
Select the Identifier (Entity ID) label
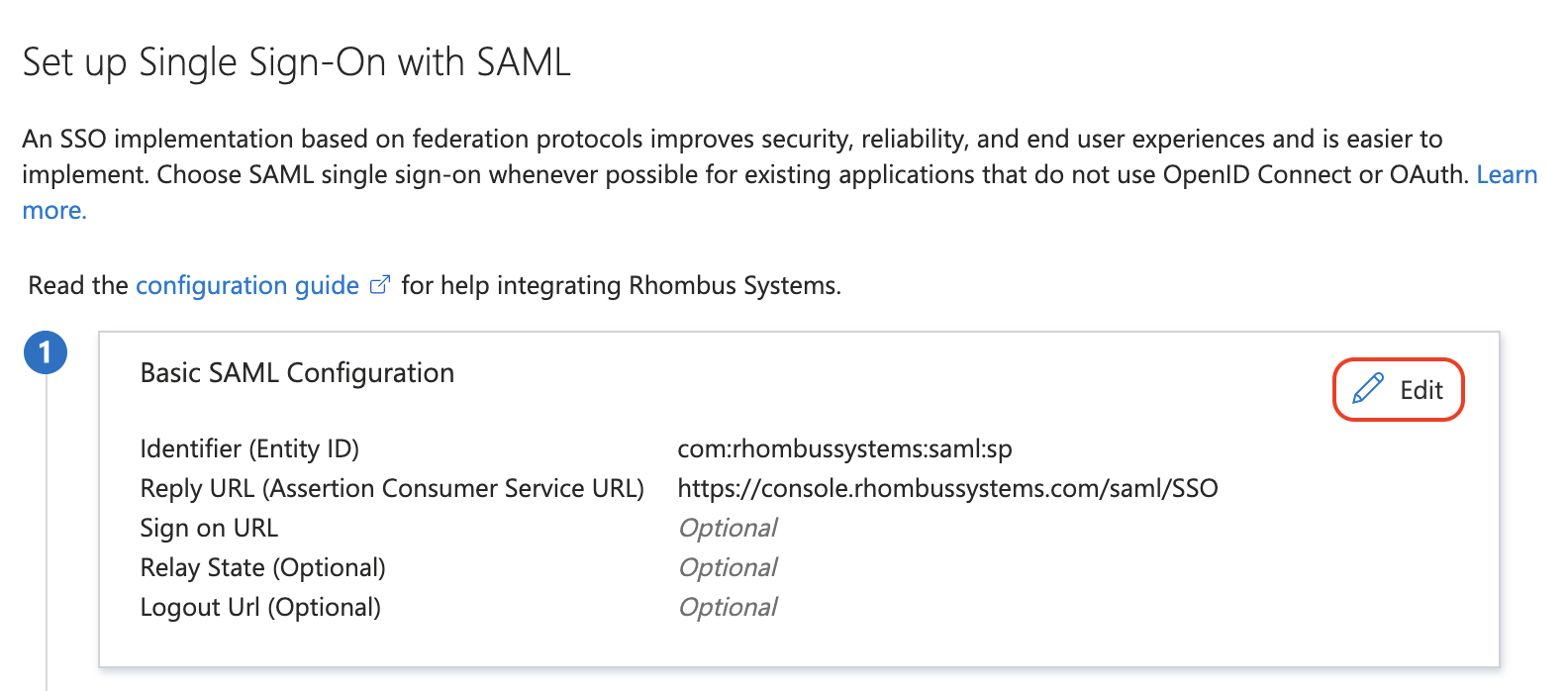[249, 448]
